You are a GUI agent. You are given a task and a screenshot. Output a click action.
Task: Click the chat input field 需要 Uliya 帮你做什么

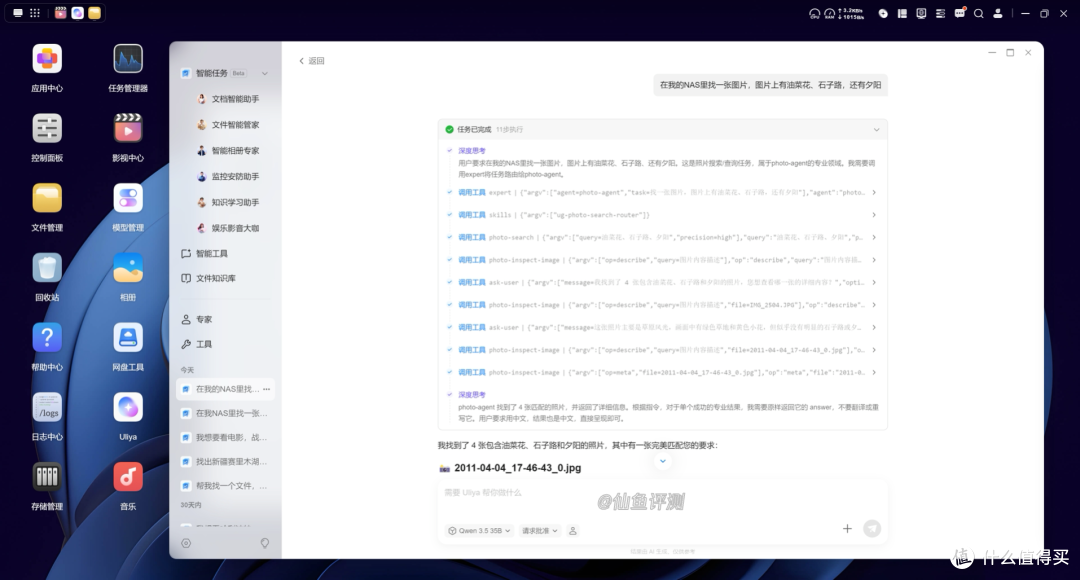tap(661, 493)
